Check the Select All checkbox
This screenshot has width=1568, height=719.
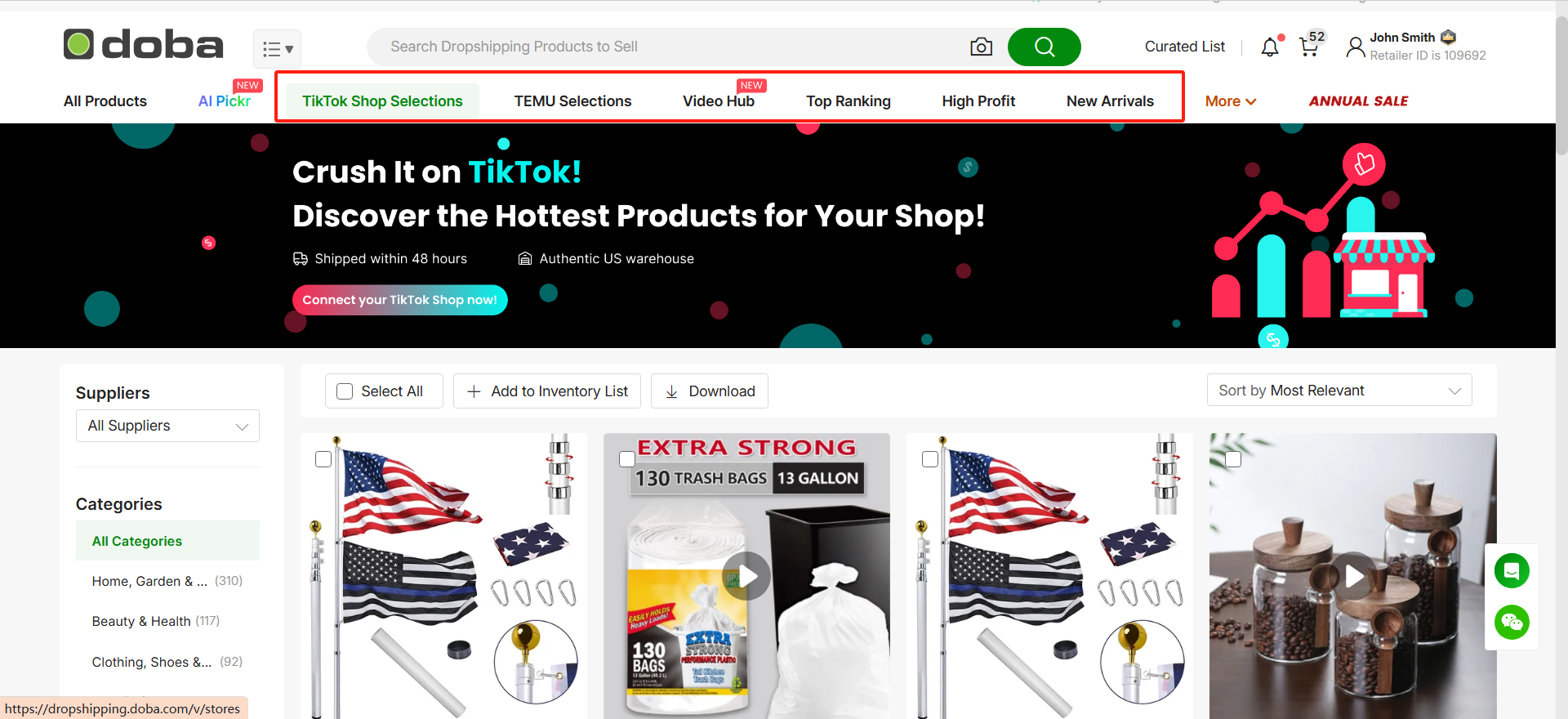[x=345, y=391]
